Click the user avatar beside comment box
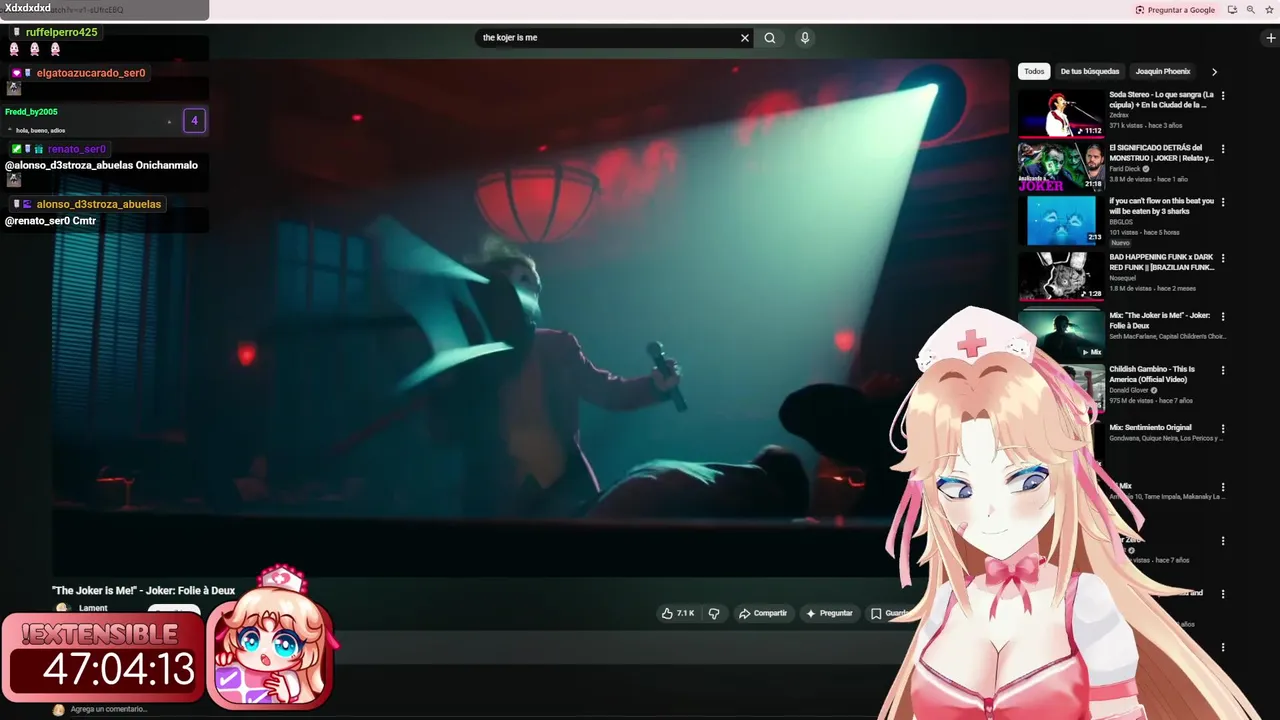1280x720 pixels. pyautogui.click(x=59, y=709)
